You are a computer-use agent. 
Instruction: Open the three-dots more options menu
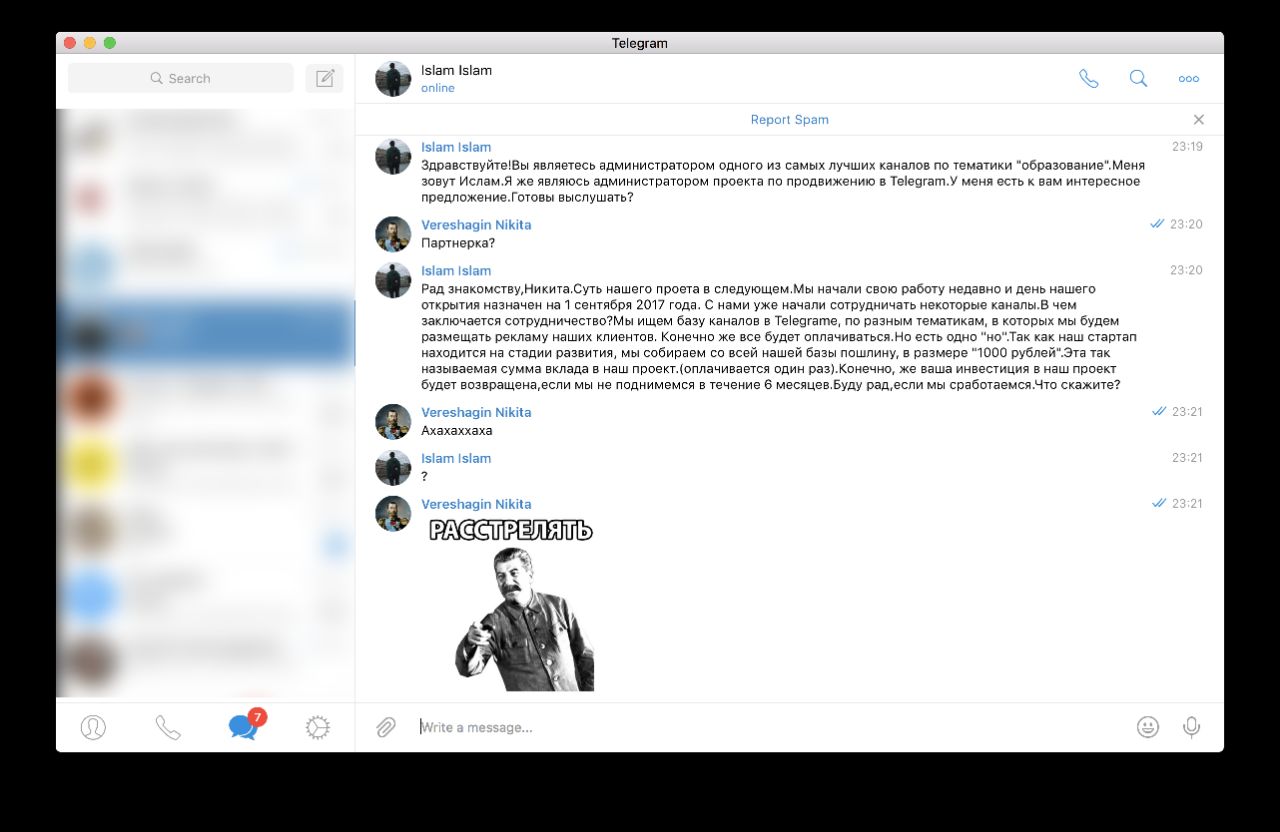coord(1188,79)
